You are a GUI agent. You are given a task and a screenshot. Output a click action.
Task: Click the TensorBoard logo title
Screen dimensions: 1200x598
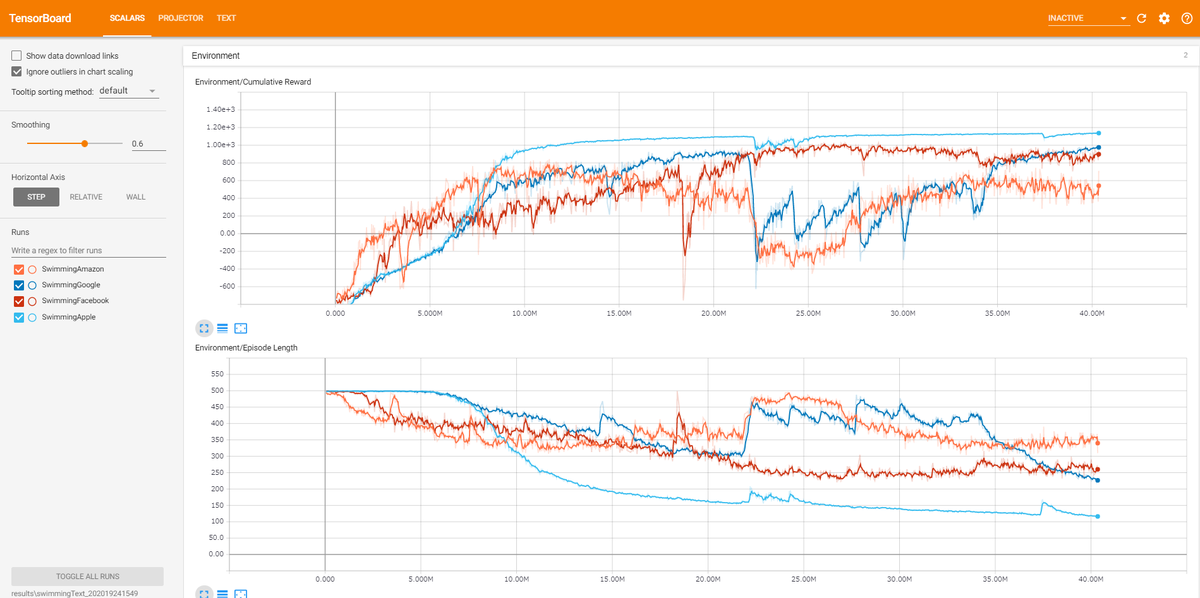coord(42,18)
